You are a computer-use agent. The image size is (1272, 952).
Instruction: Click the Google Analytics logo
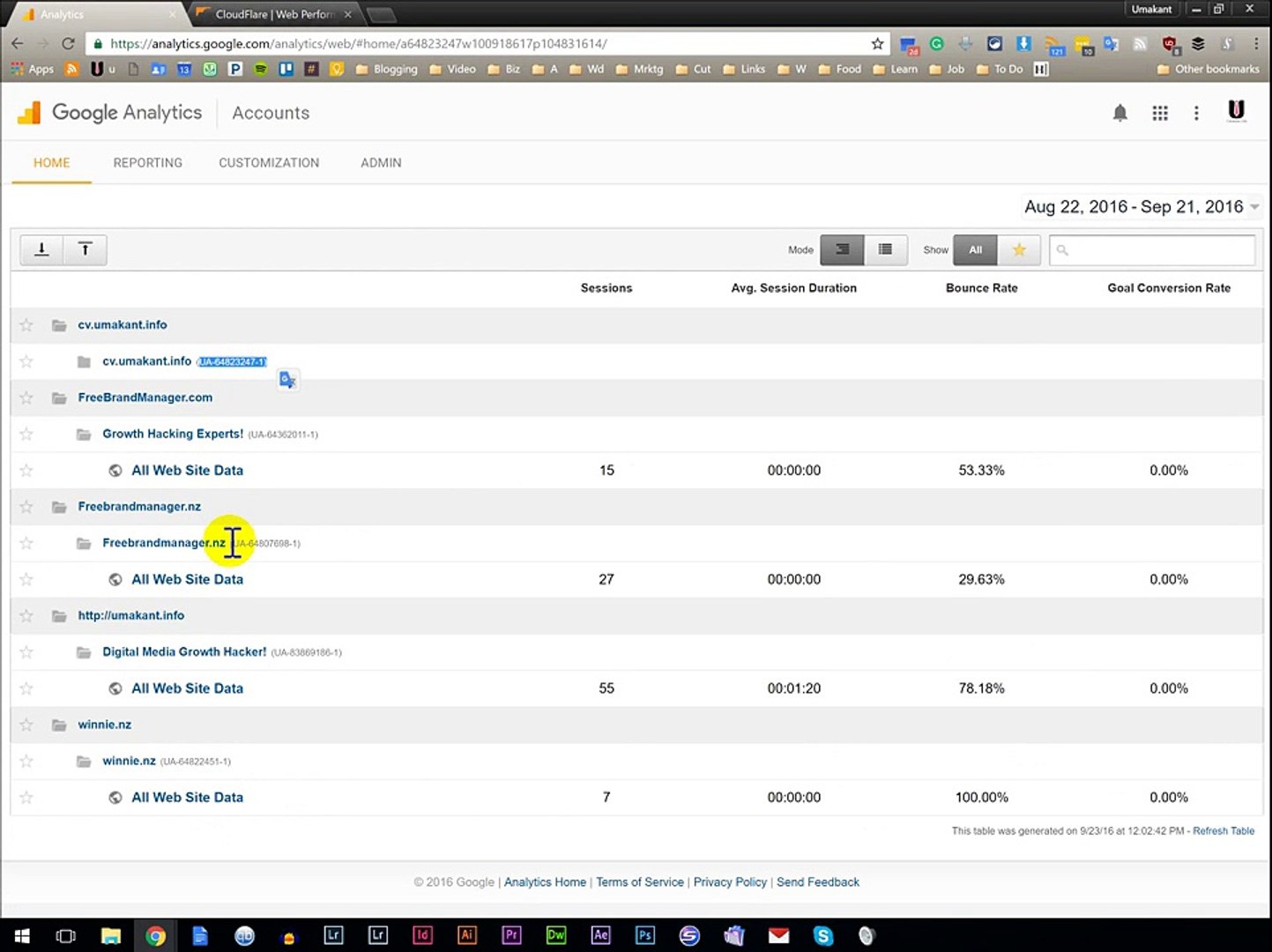[109, 113]
